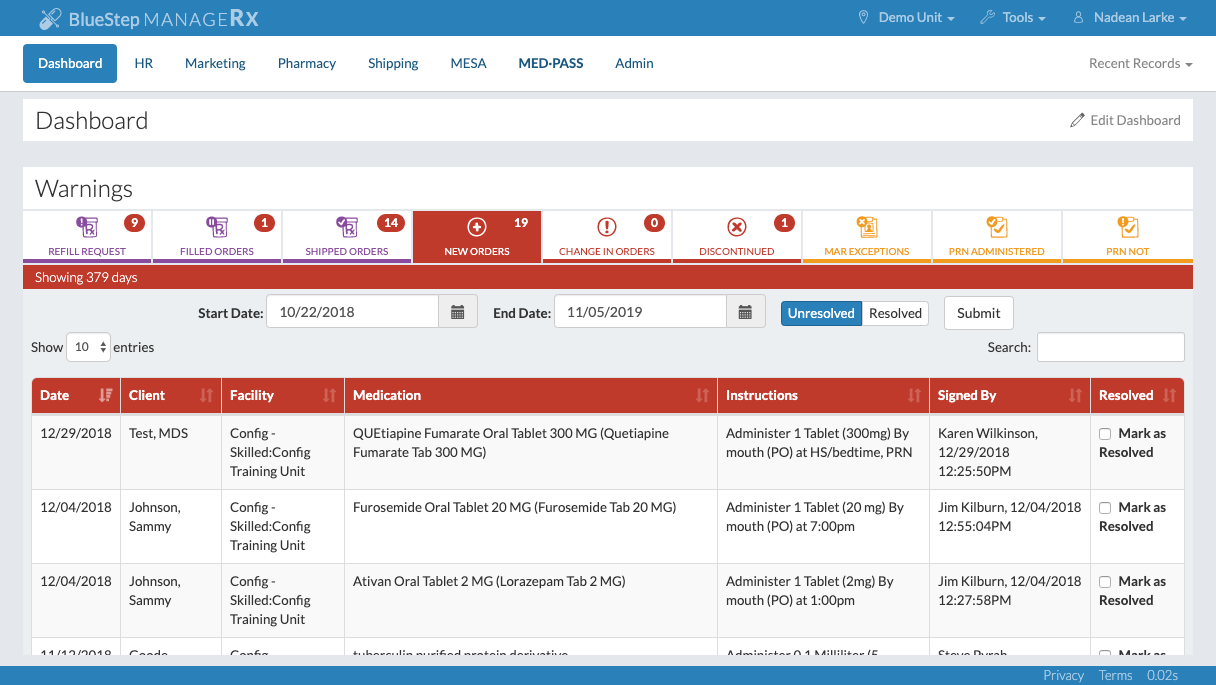Open End Date calendar picker icon
The width and height of the screenshot is (1216, 685).
pyautogui.click(x=745, y=312)
